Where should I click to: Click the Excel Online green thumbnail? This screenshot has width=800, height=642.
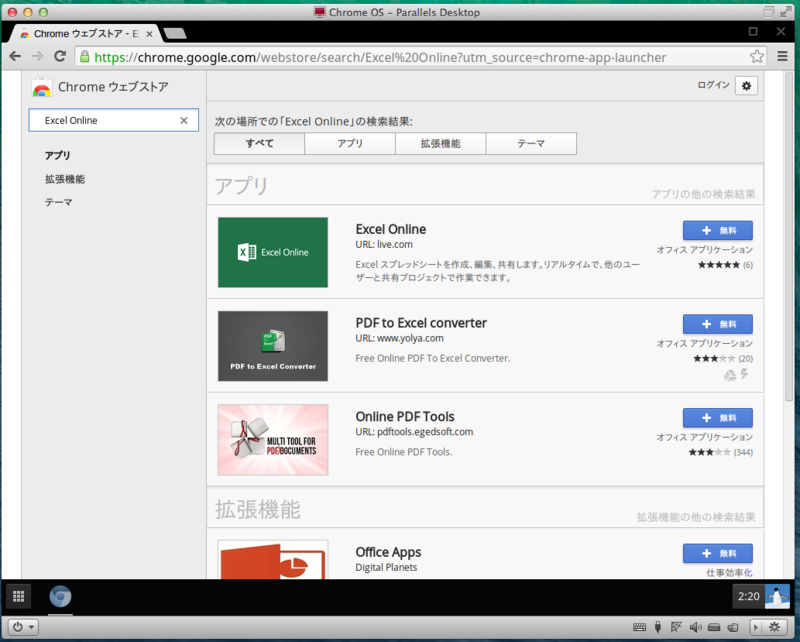coord(273,252)
